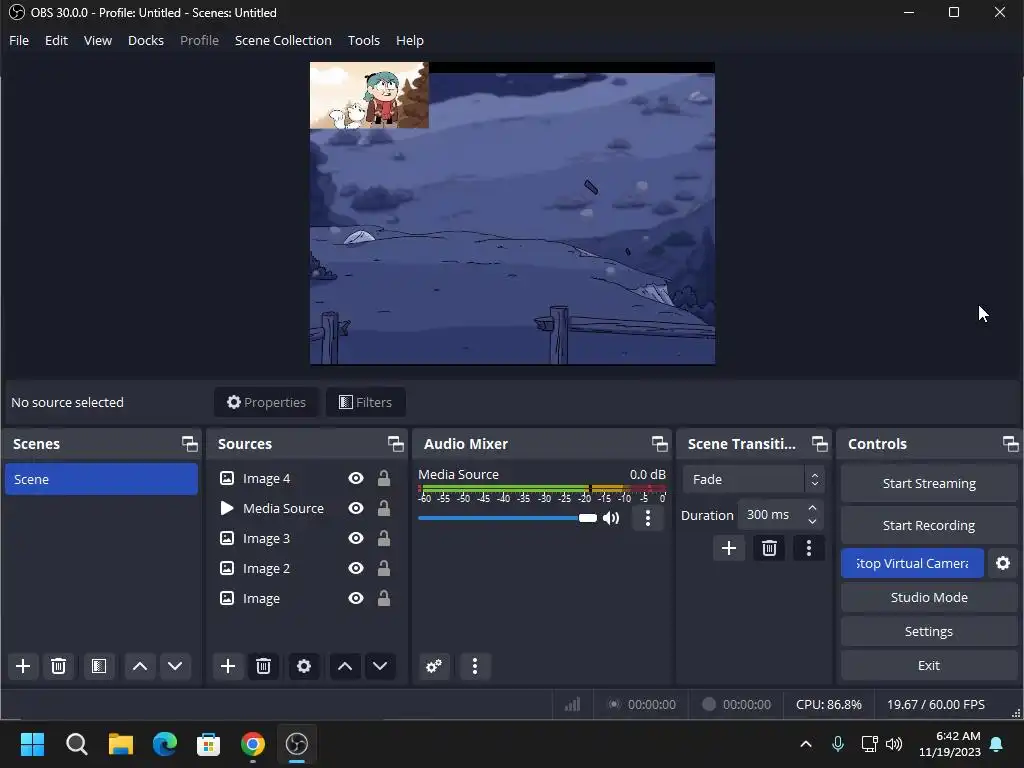
Task: Click the Properties button
Action: [x=266, y=402]
